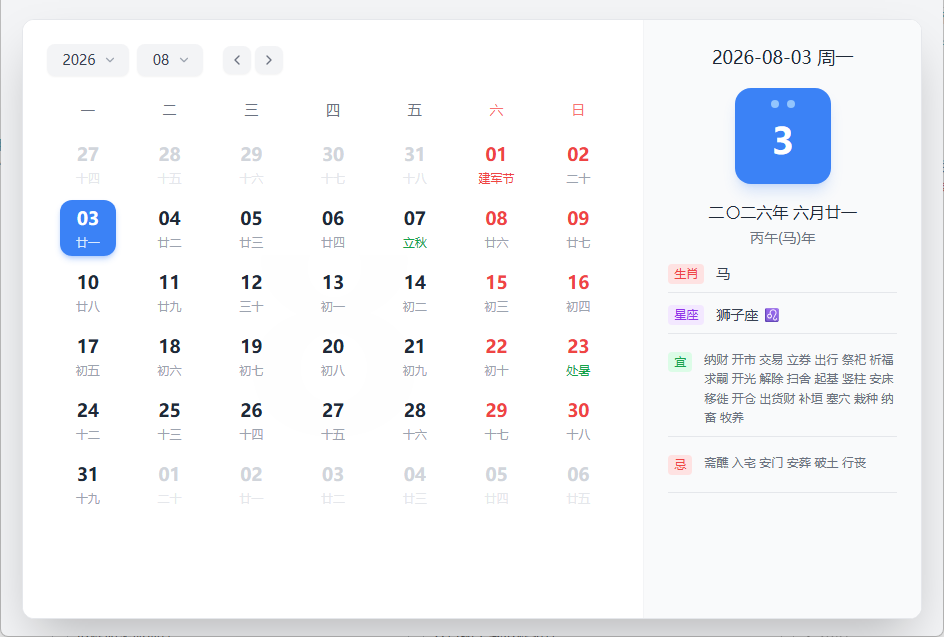Select August 12 三十
The height and width of the screenshot is (637, 944).
(x=251, y=292)
